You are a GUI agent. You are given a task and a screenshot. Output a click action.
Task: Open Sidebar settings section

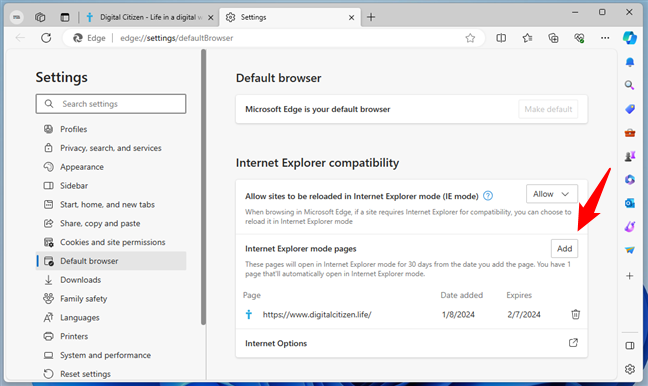[x=111, y=186]
